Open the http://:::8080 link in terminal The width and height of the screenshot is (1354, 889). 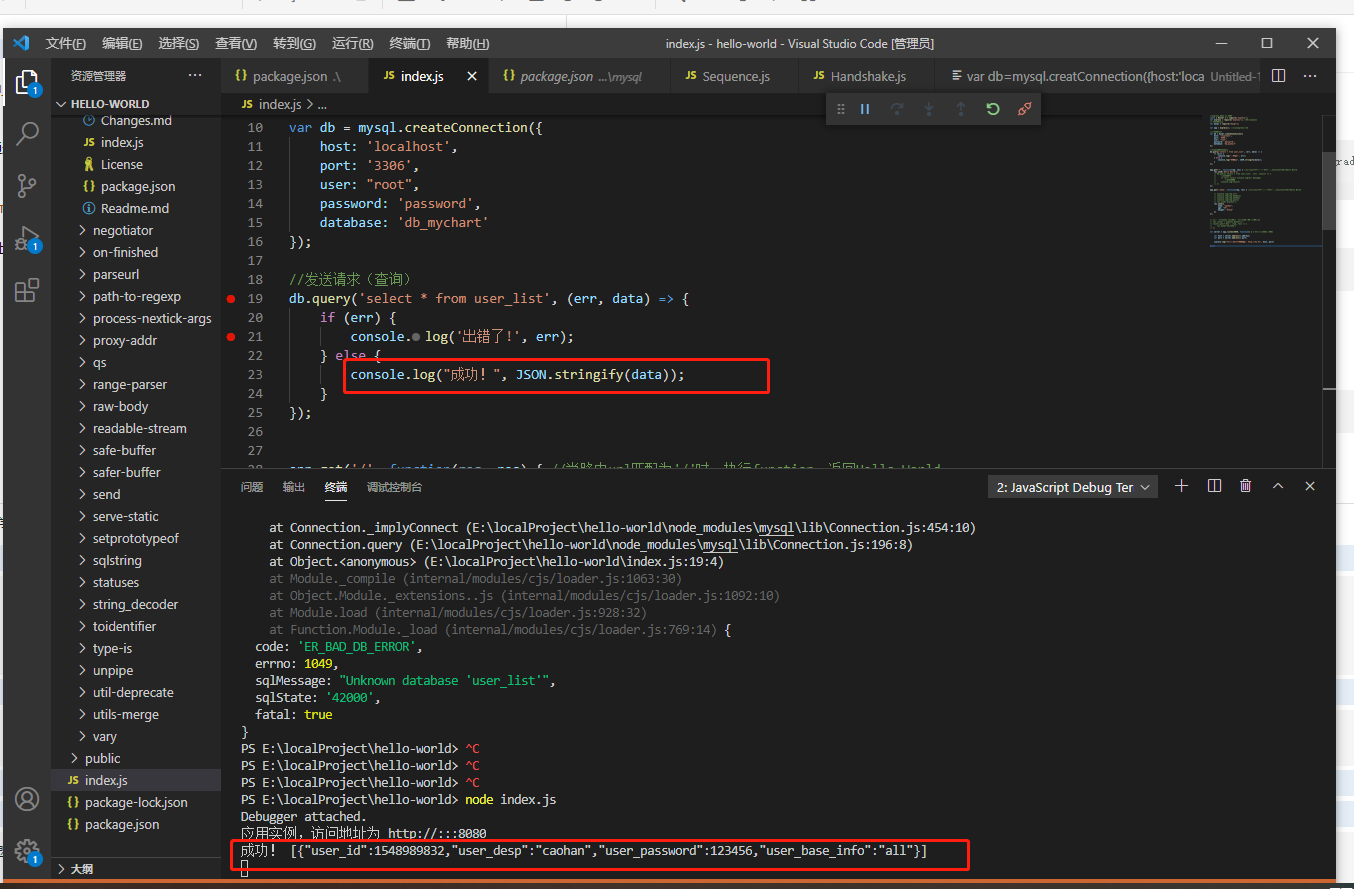[437, 833]
